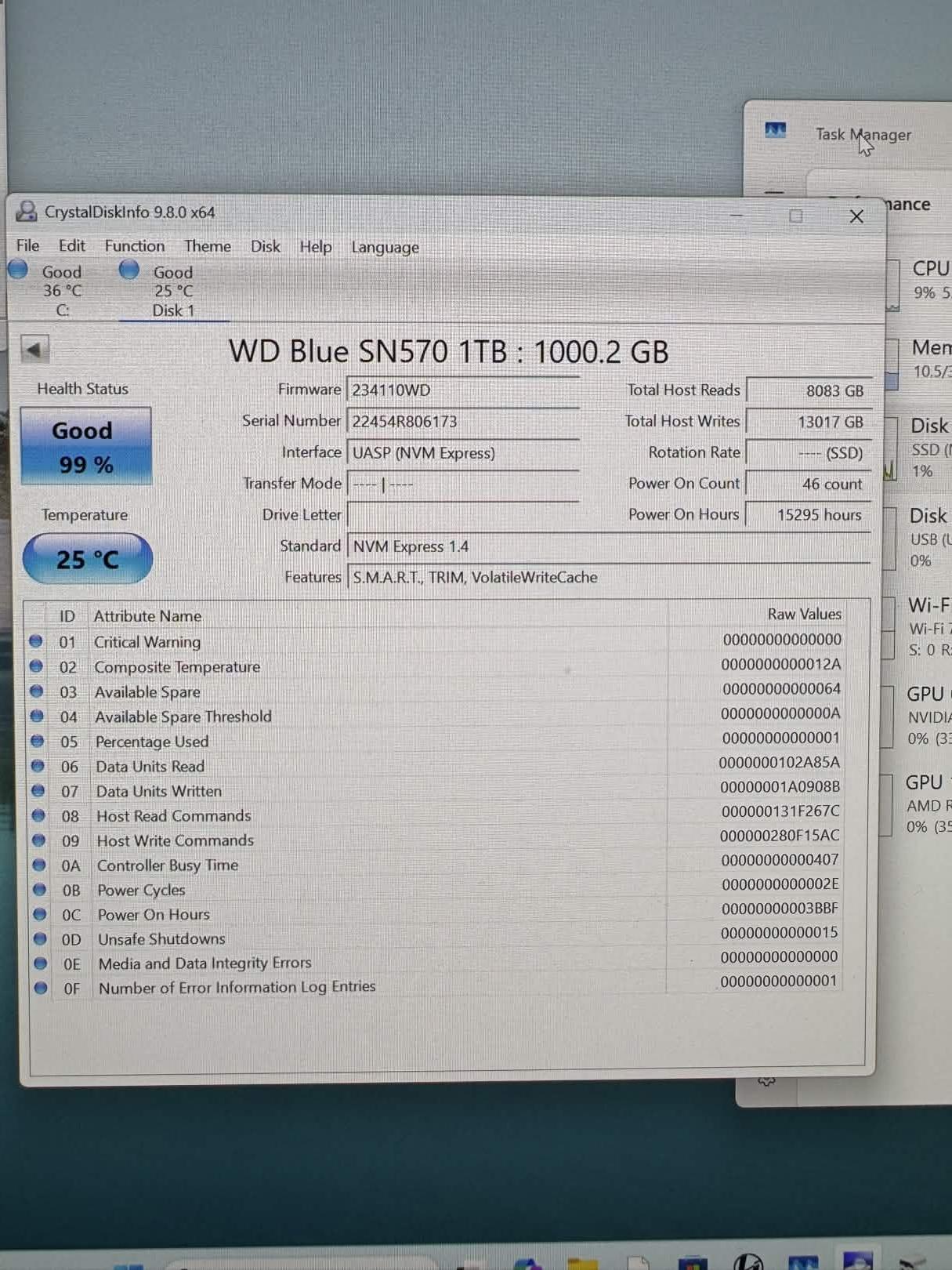Open the Edit menu
Viewport: 952px width, 1270px height.
click(x=72, y=245)
